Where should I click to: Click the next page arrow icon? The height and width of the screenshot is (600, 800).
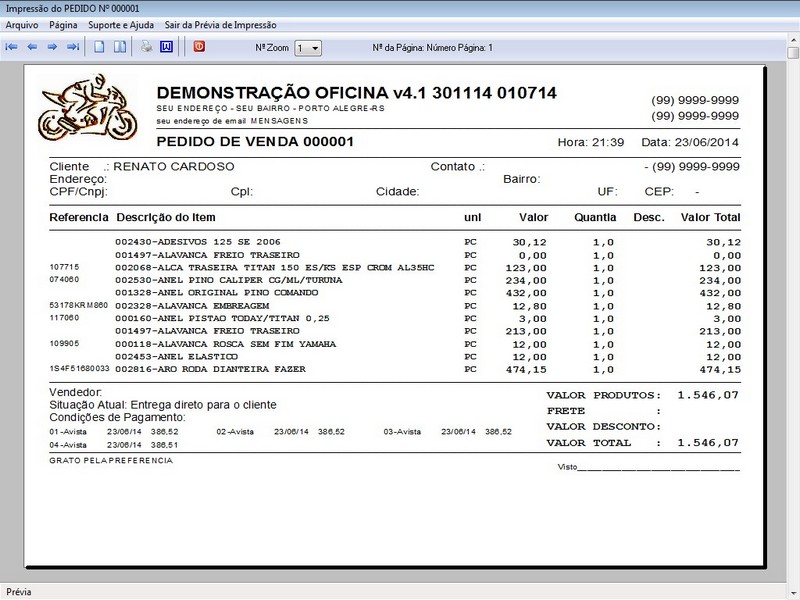tap(52, 47)
